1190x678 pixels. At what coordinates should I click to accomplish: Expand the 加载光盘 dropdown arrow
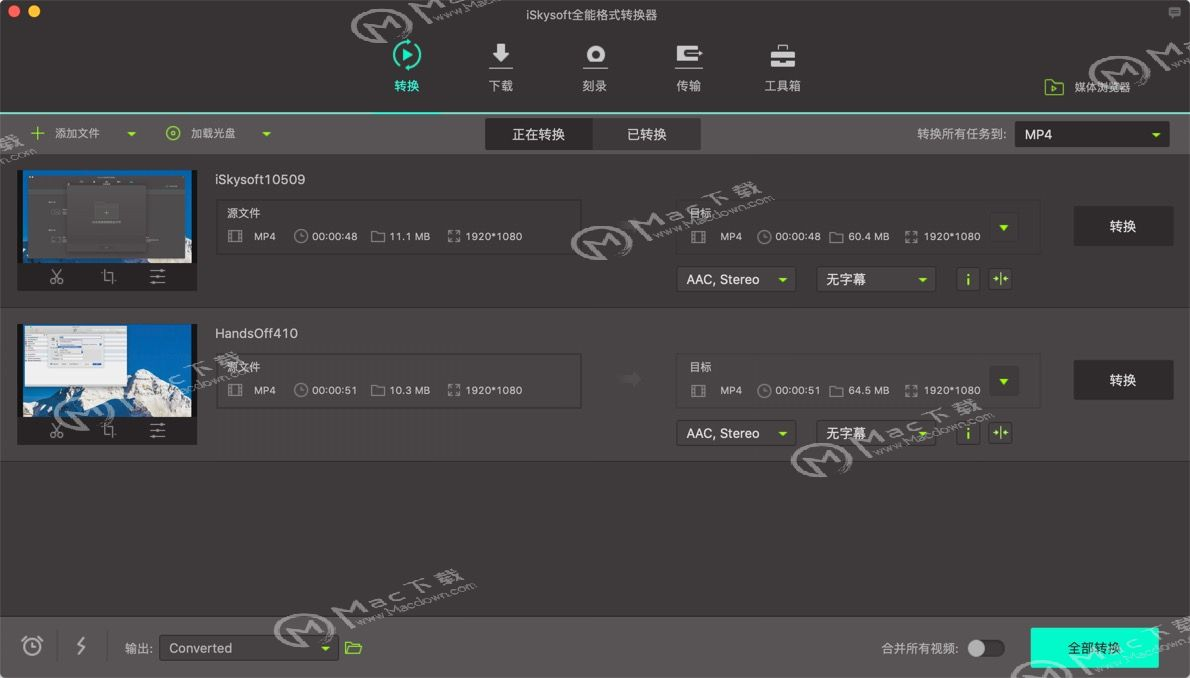(266, 134)
